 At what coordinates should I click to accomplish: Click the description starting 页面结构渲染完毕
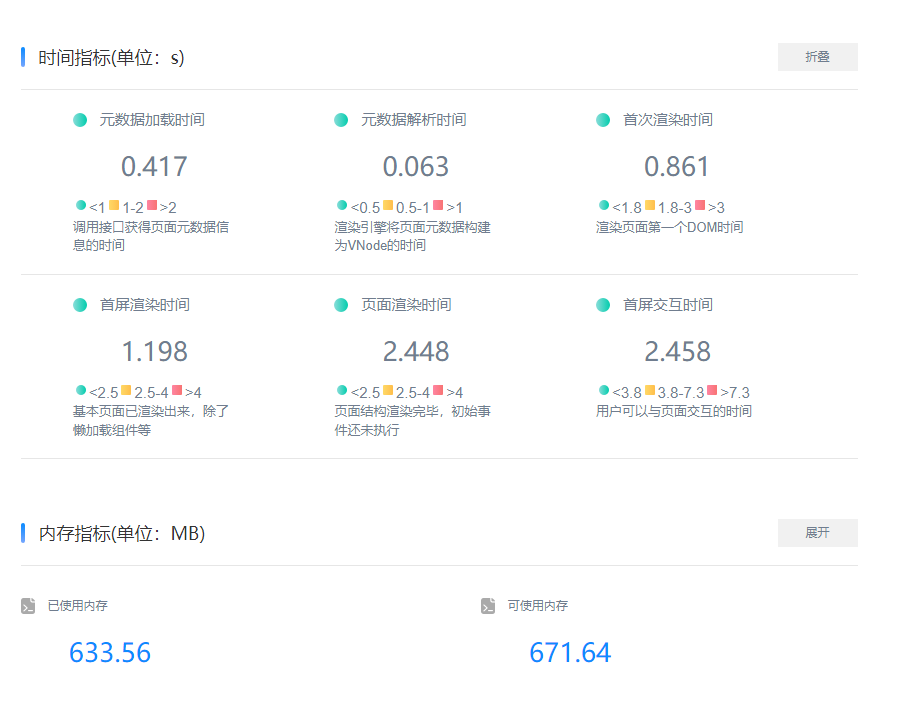point(412,420)
